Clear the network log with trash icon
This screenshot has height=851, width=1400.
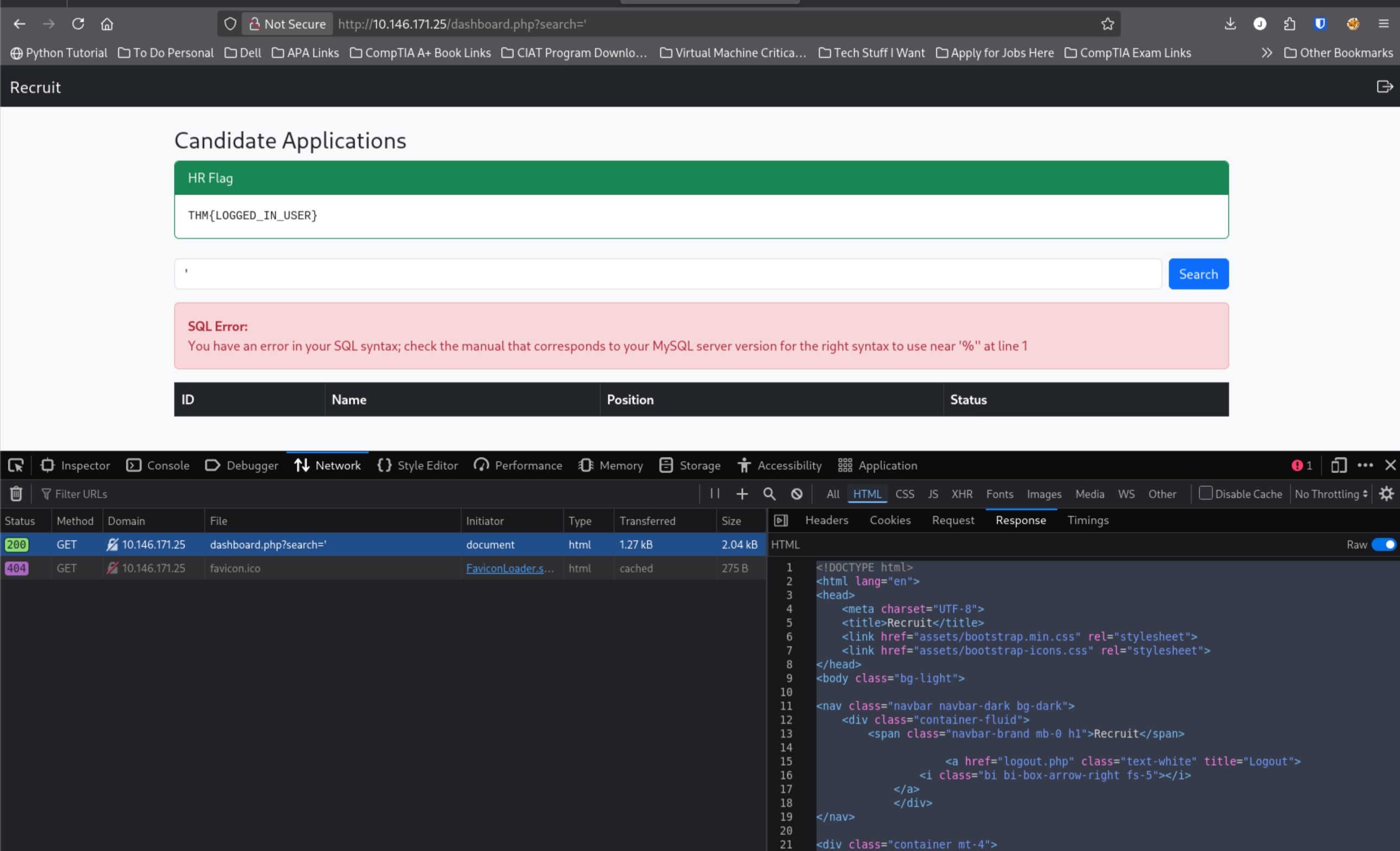coord(16,494)
